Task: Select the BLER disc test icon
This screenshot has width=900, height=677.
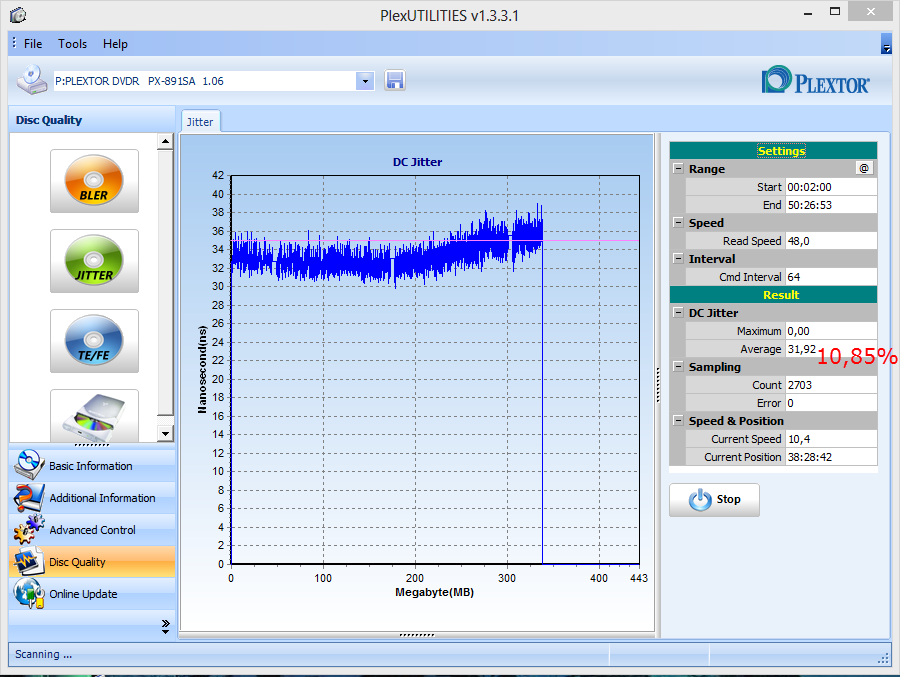Action: [94, 181]
